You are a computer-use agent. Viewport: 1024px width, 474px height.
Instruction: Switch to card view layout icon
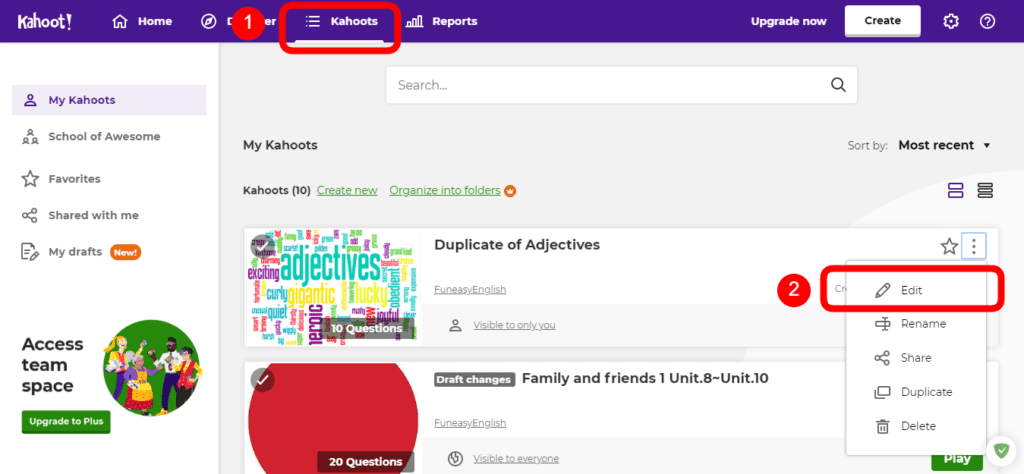click(x=955, y=191)
